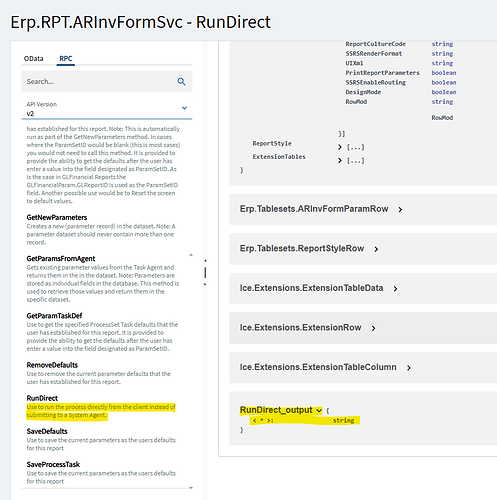This screenshot has width=497, height=500.
Task: Click the RunDirect description text
Action: pyautogui.click(x=101, y=411)
